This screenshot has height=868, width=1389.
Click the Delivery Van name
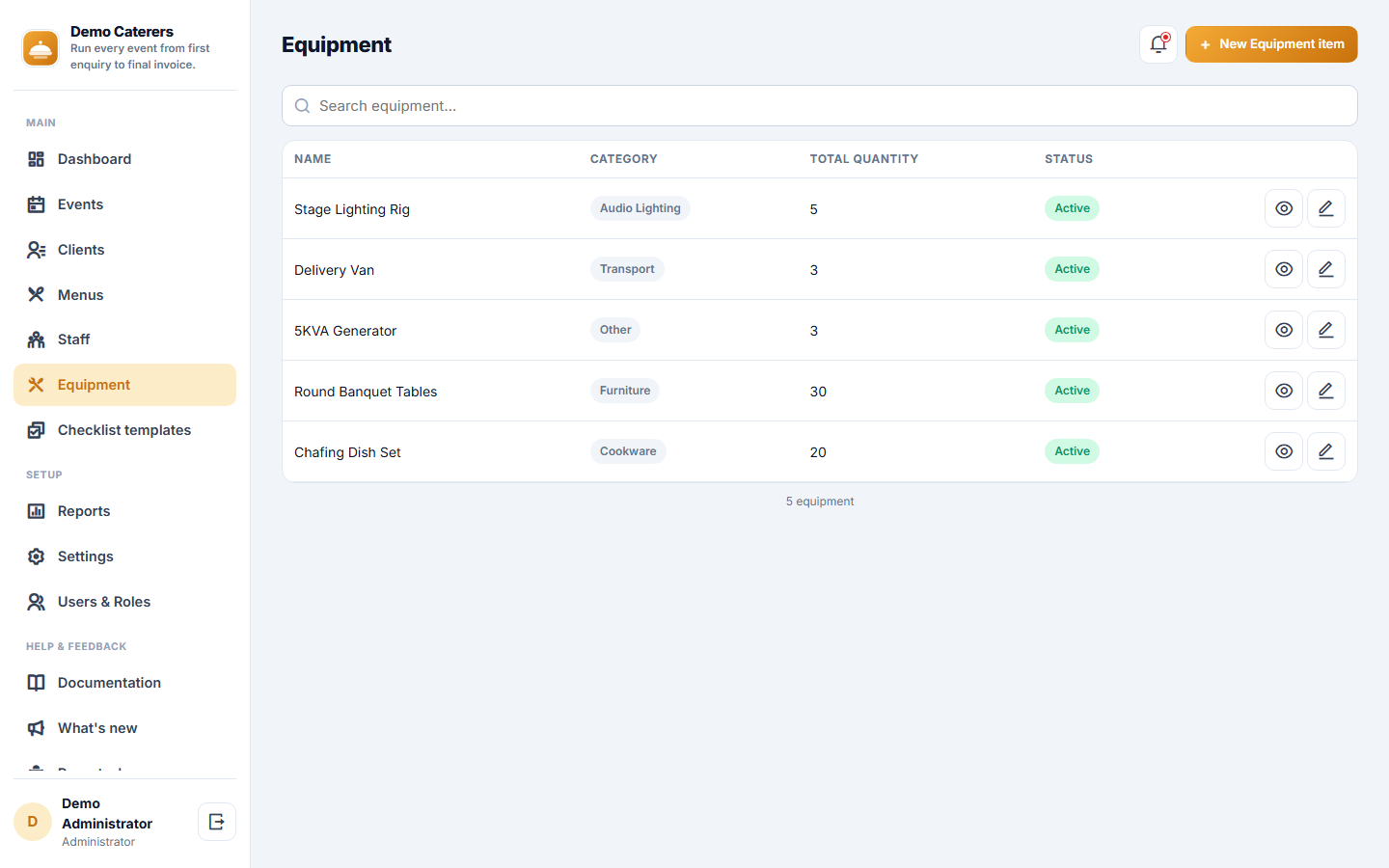click(334, 270)
